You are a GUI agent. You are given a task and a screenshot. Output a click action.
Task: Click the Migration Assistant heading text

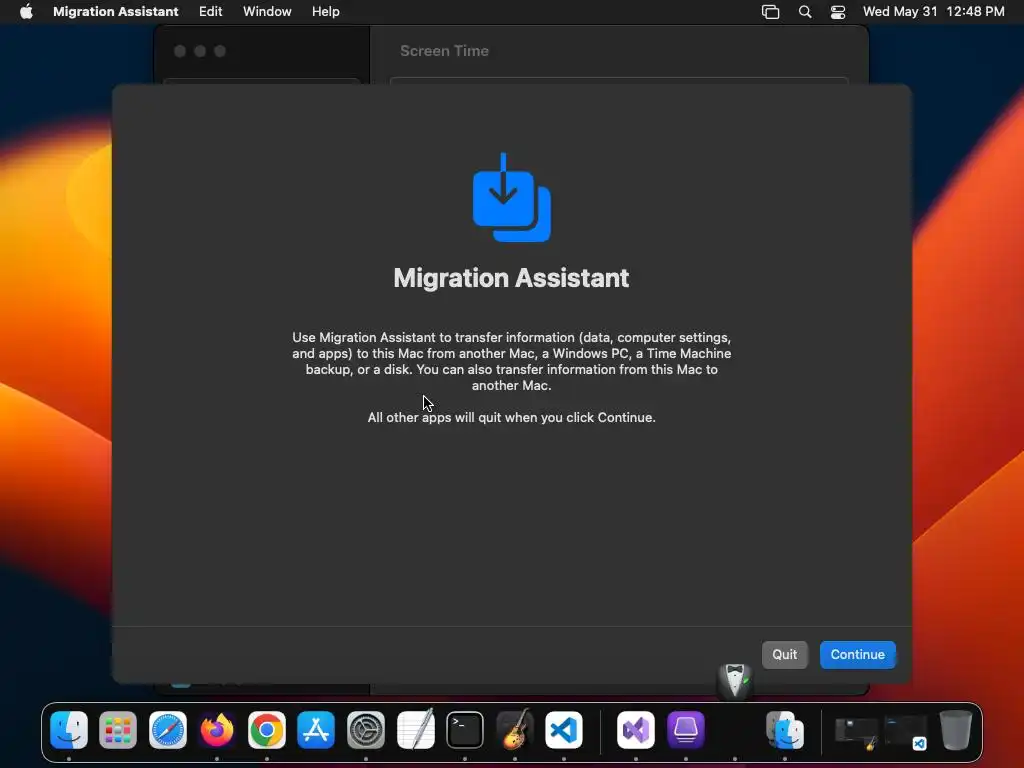click(511, 278)
